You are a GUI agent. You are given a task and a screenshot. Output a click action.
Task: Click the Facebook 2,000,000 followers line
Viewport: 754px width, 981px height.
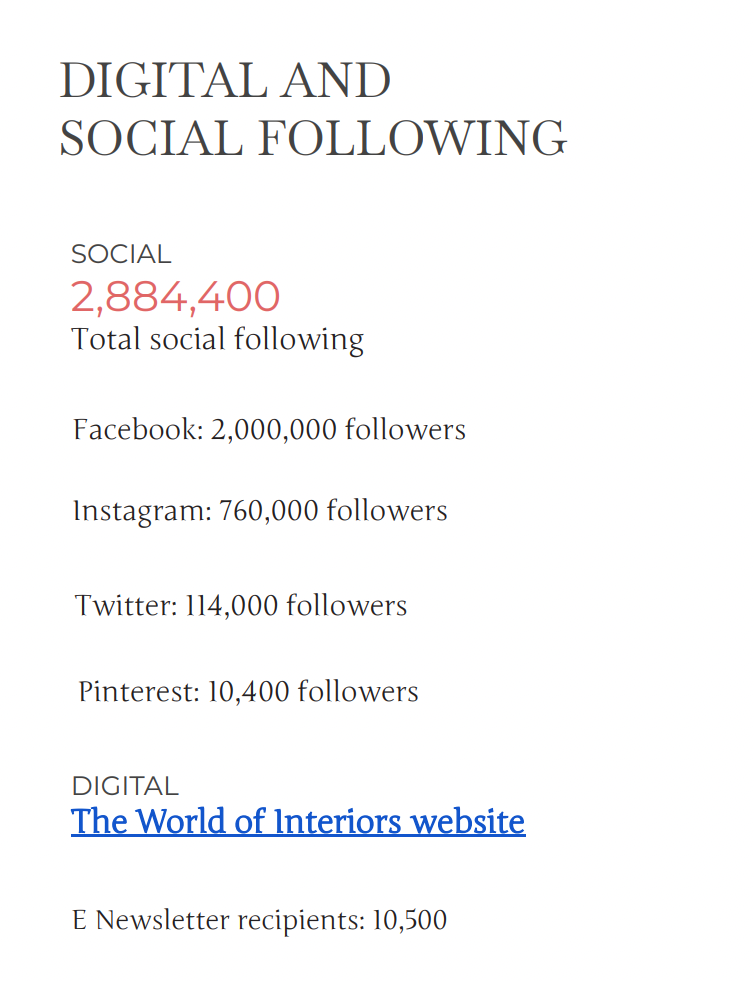269,430
